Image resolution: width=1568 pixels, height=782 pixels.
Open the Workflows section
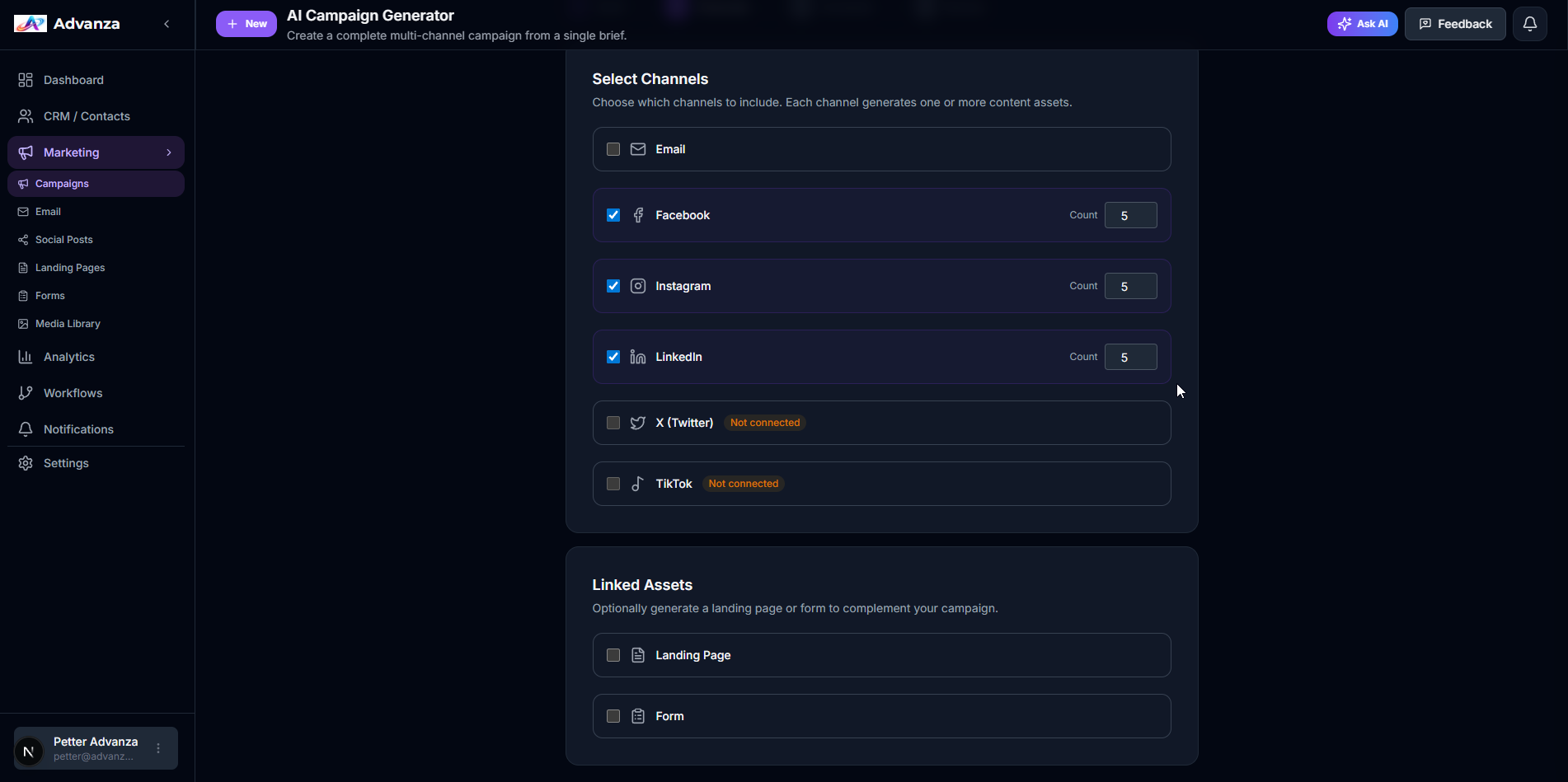click(x=73, y=393)
